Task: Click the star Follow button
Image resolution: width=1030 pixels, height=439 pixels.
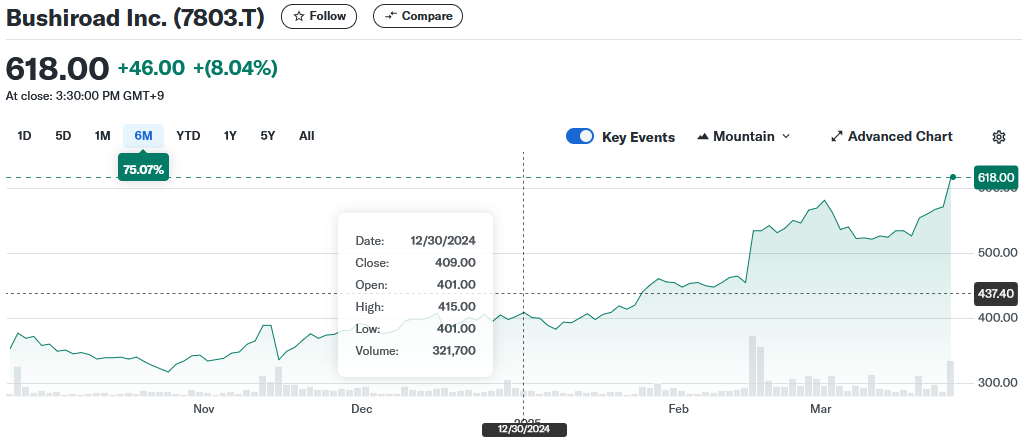Action: pyautogui.click(x=319, y=16)
